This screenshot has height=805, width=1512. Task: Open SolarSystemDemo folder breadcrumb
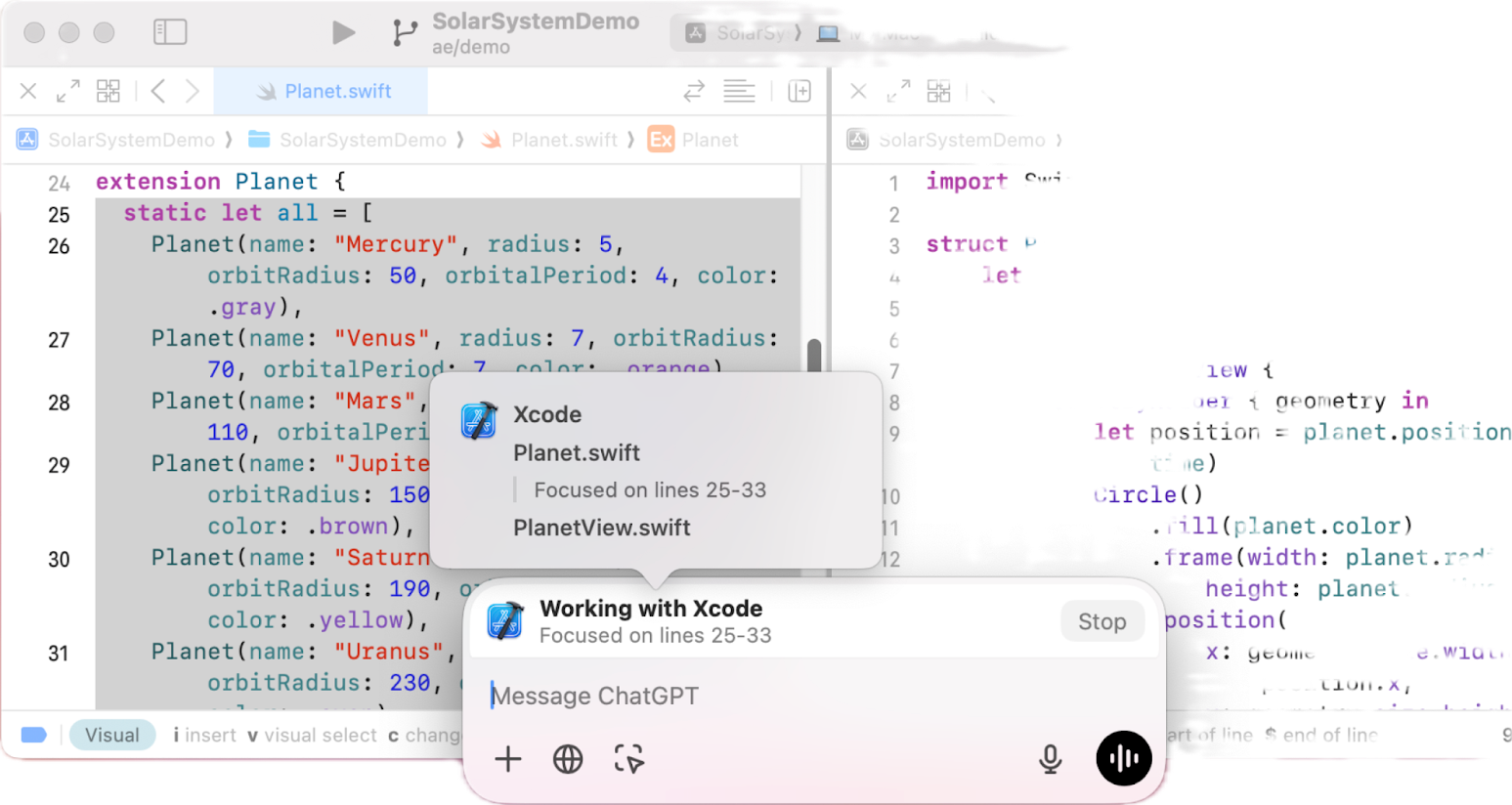tap(348, 140)
